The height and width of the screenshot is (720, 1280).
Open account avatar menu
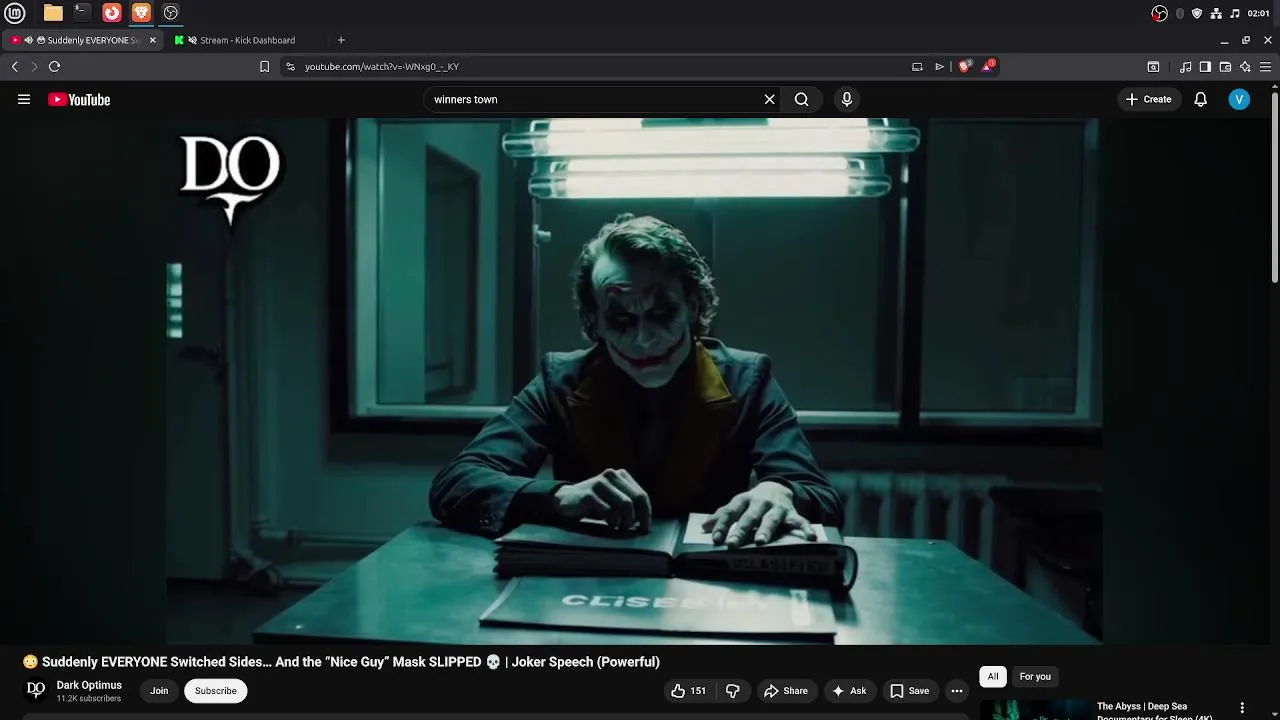tap(1239, 99)
